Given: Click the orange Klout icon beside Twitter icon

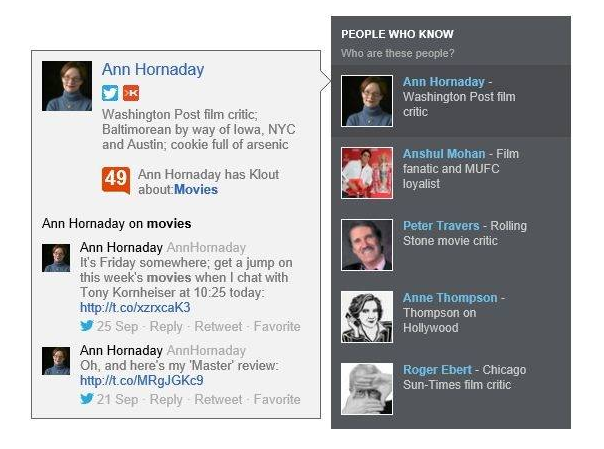Looking at the screenshot, I should [131, 93].
